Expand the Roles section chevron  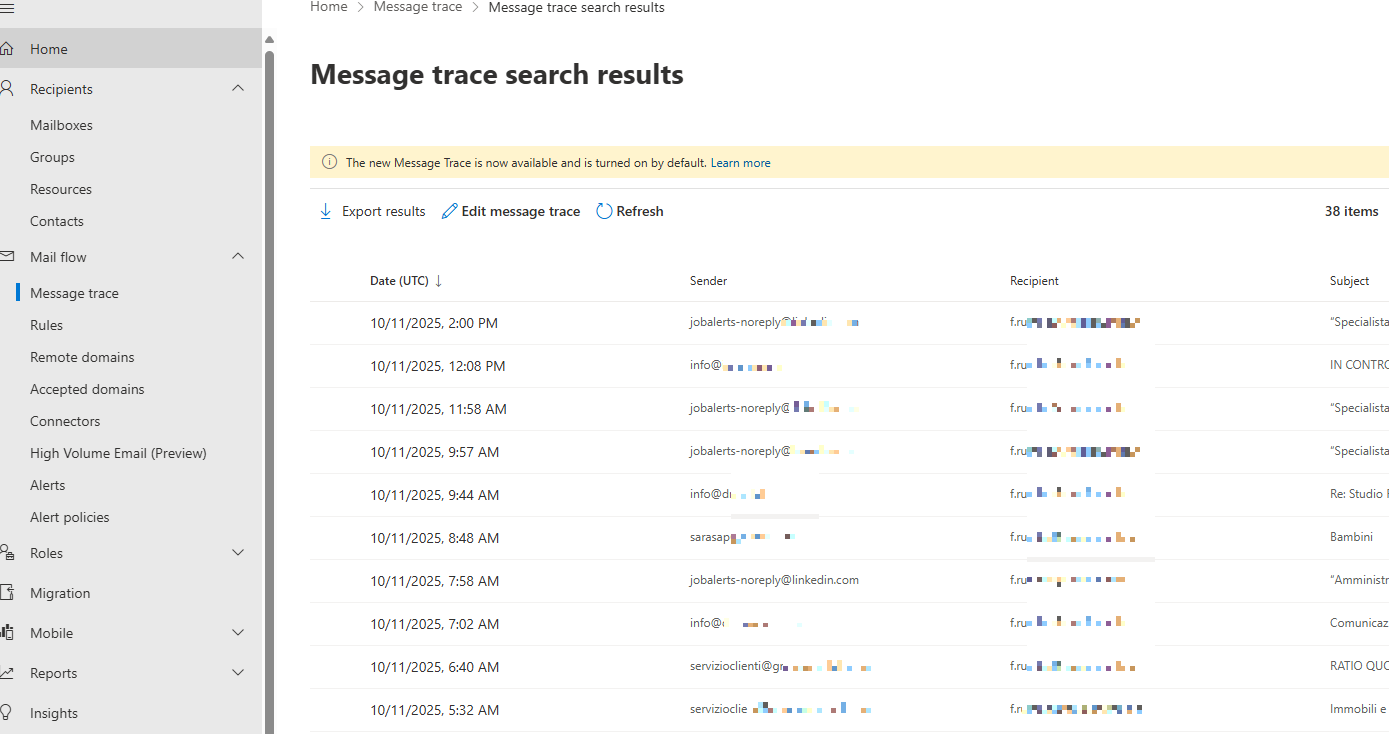pyautogui.click(x=238, y=553)
